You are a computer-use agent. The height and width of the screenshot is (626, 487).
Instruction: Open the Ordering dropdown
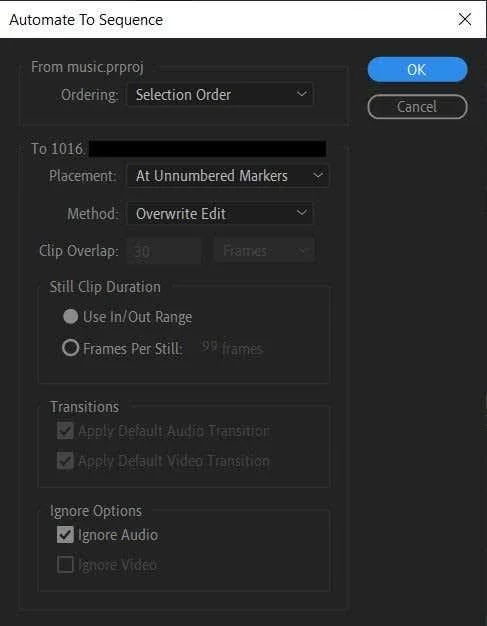tap(220, 95)
